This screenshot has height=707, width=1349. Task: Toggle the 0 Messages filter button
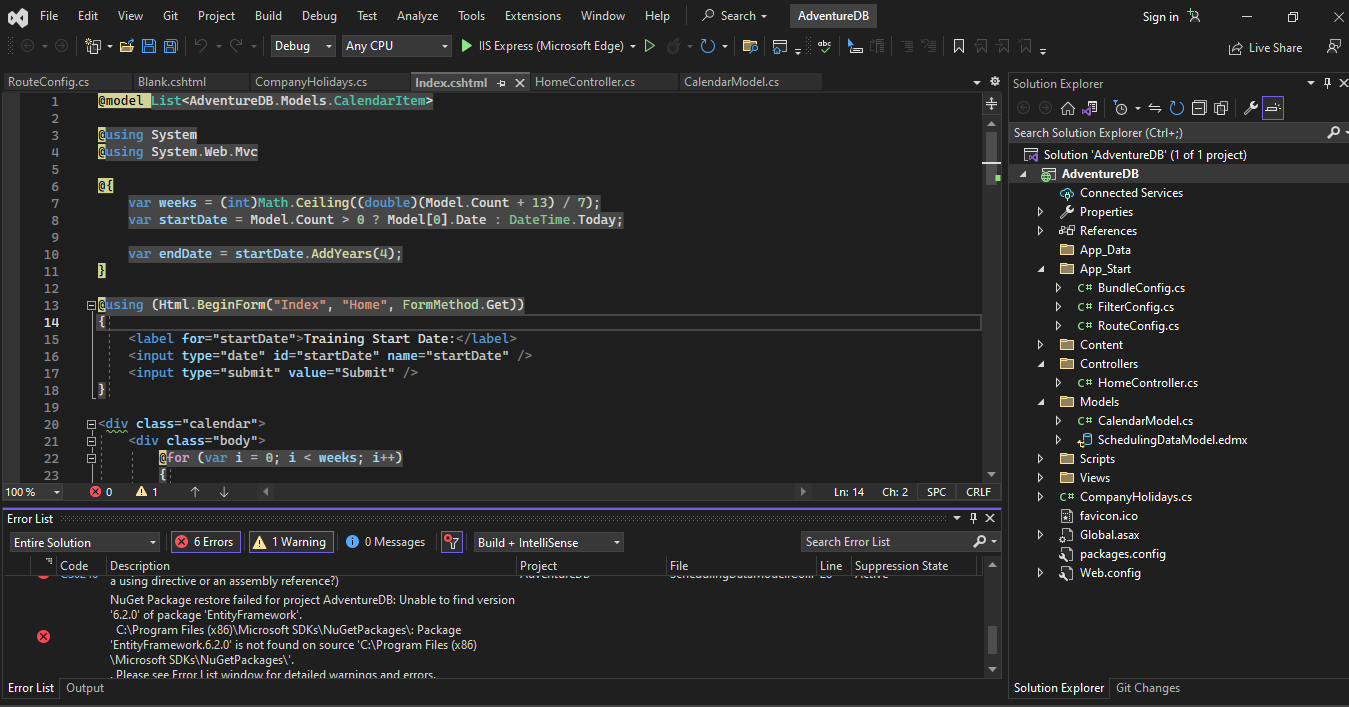[385, 542]
